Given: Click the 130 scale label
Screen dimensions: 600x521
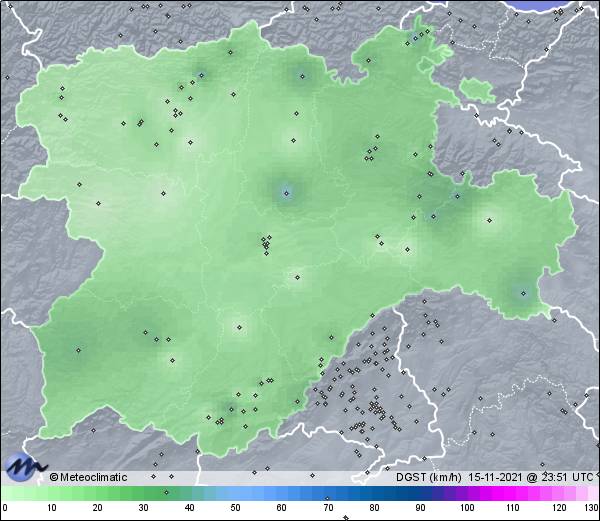Looking at the screenshot, I should click(x=592, y=508).
